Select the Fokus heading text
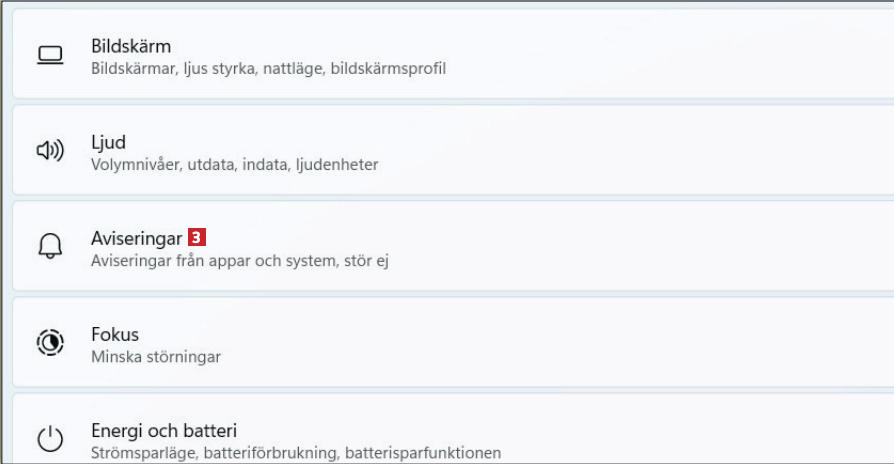The image size is (894, 464). pyautogui.click(x=115, y=334)
